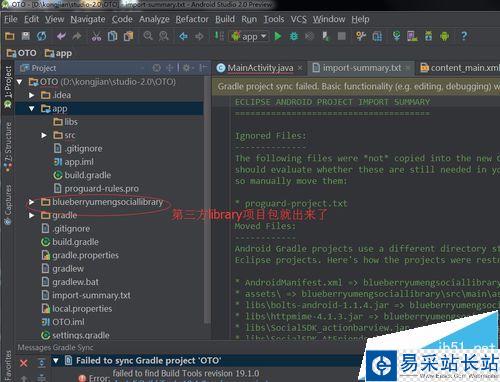Screen dimensions: 500x382
Task: Open the Build menu
Action: (225, 19)
